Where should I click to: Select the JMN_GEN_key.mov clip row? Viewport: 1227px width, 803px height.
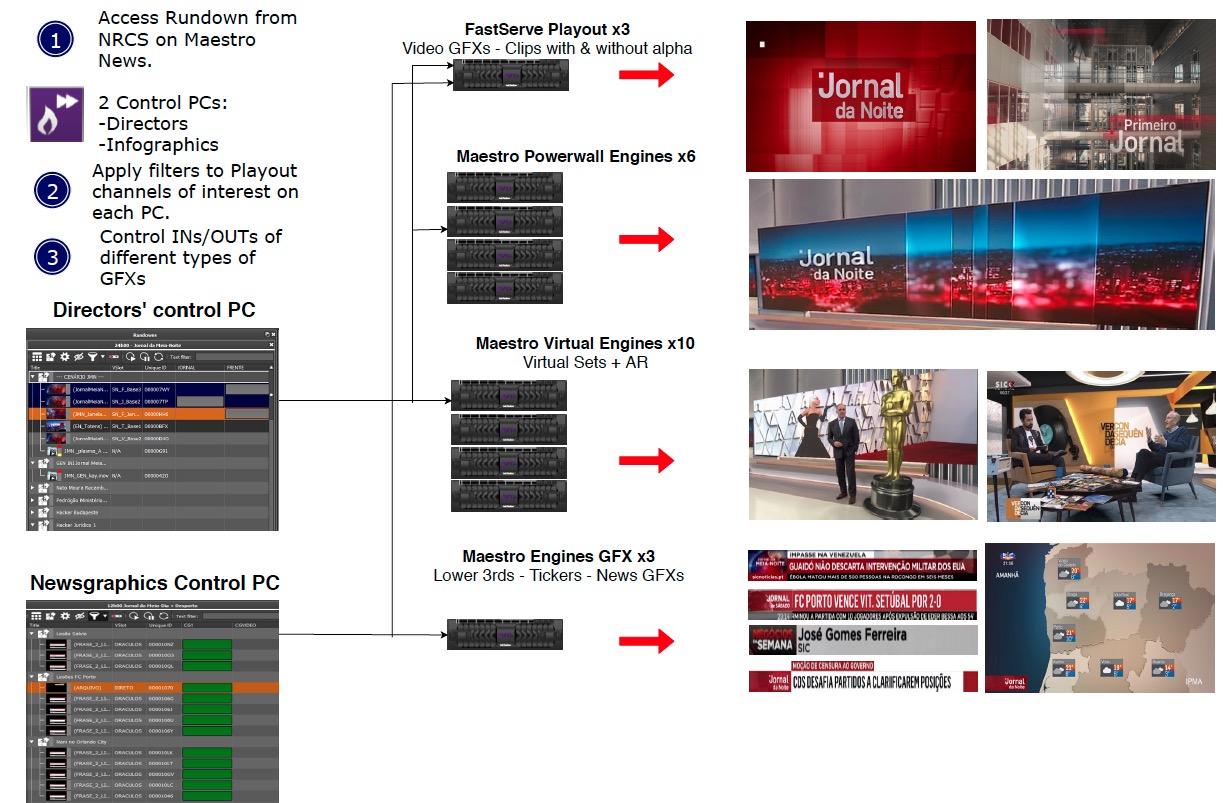pos(149,476)
